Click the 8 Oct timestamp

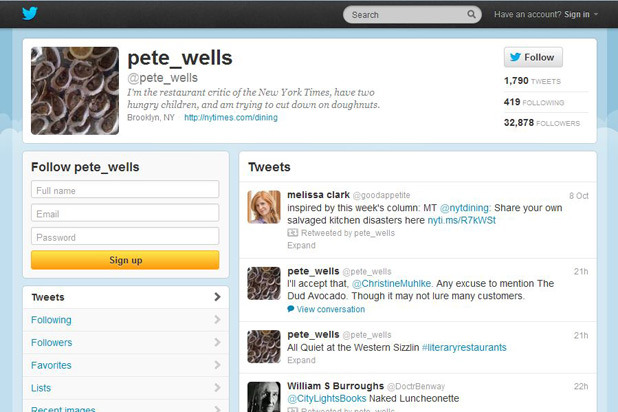pos(579,196)
